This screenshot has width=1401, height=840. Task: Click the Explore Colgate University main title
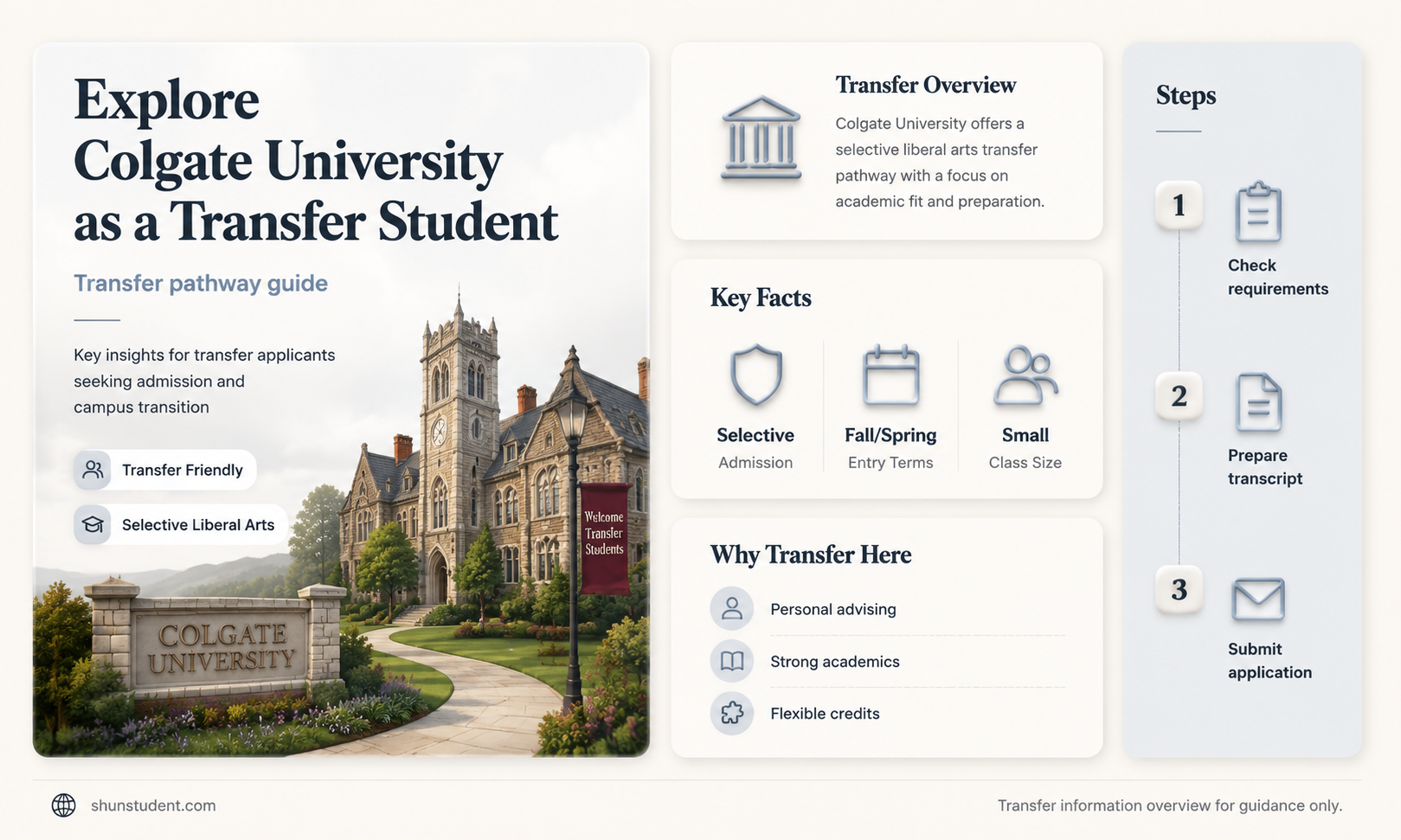point(316,160)
